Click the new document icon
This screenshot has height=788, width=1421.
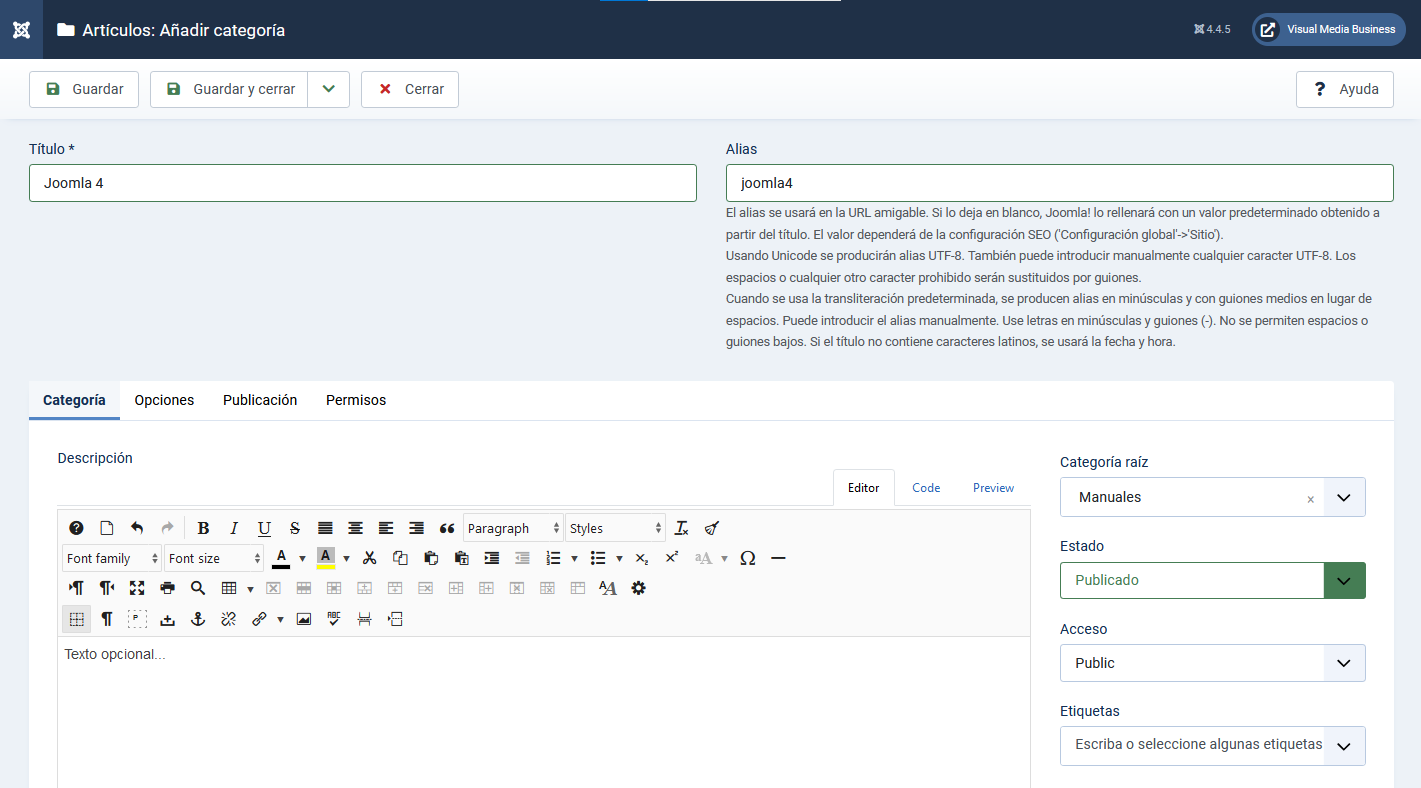[x=107, y=528]
